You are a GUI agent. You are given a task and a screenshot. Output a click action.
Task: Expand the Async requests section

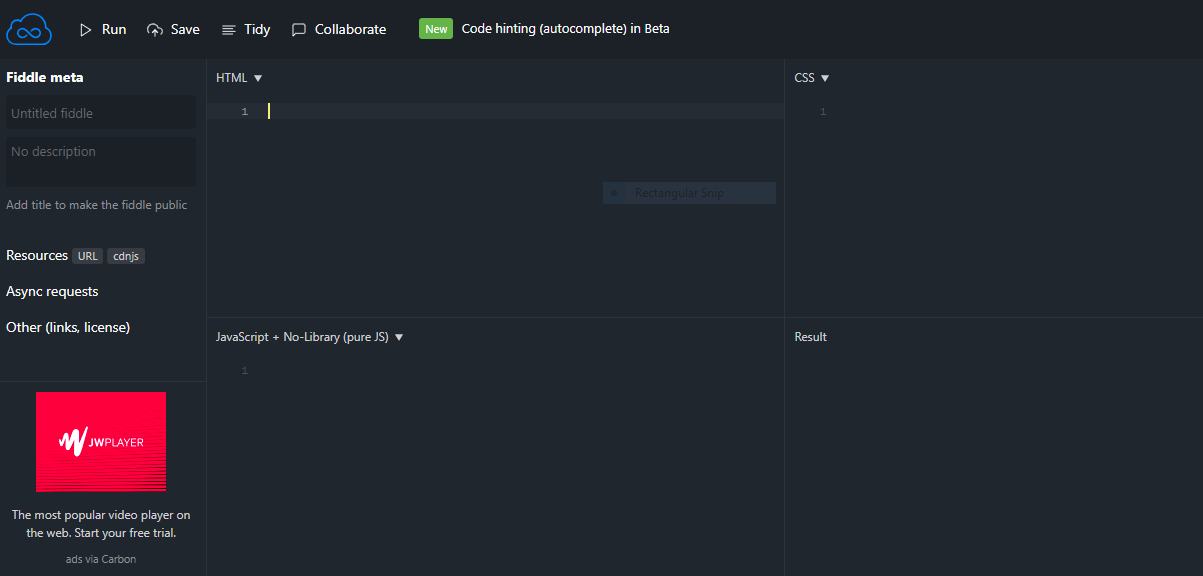[52, 291]
